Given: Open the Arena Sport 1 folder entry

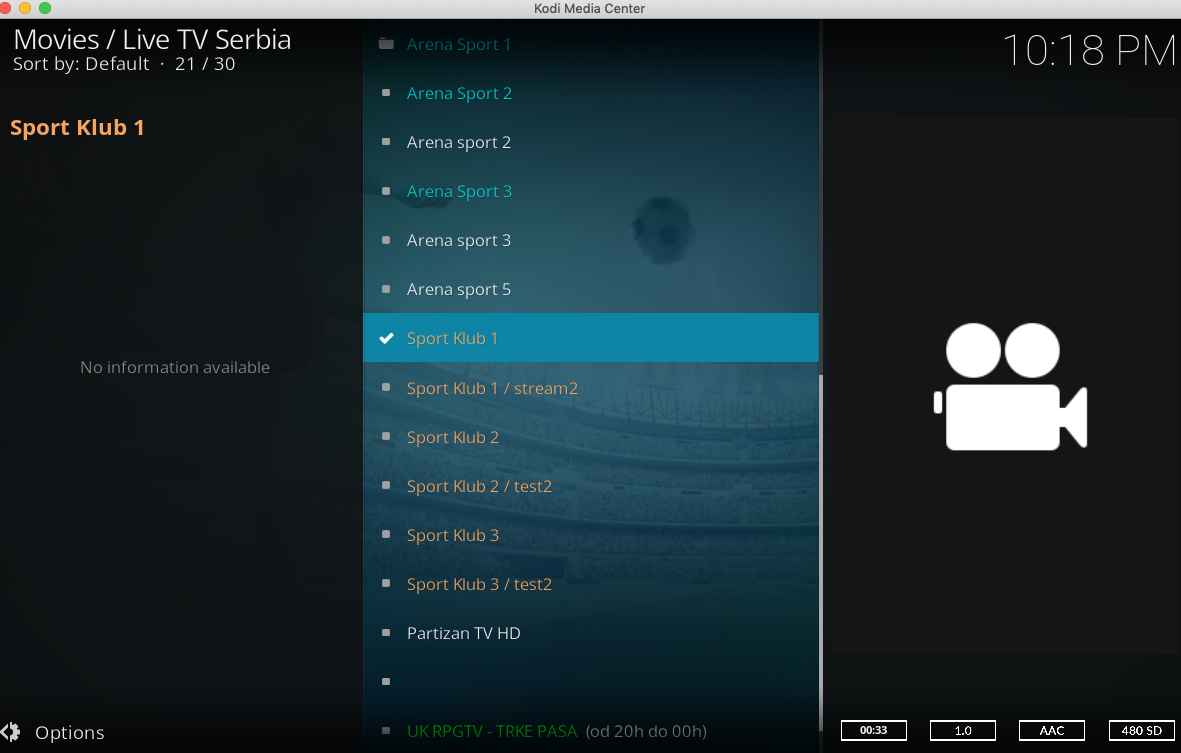Looking at the screenshot, I should tap(590, 44).
